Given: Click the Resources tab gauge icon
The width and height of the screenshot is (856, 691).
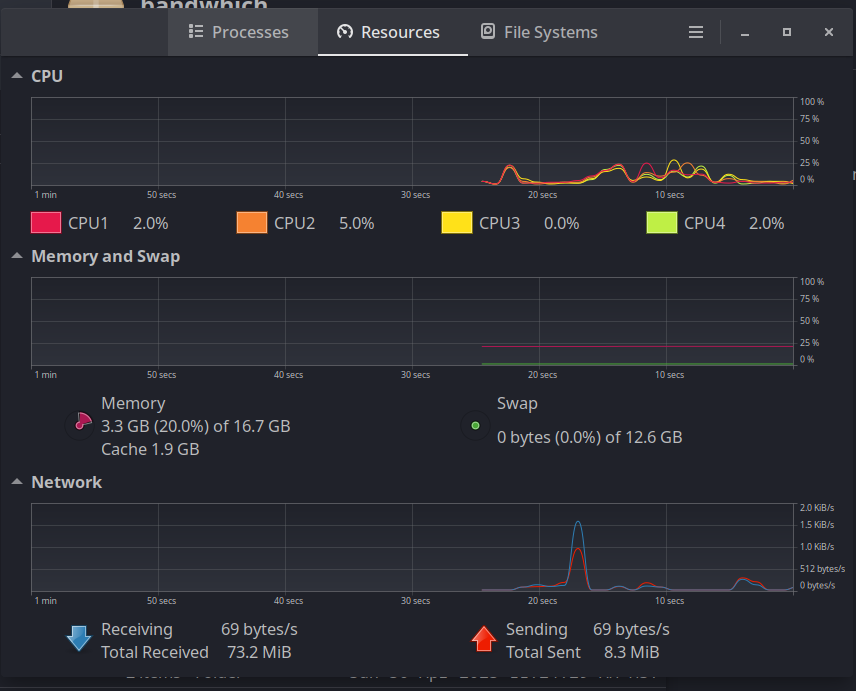Looking at the screenshot, I should [x=345, y=32].
